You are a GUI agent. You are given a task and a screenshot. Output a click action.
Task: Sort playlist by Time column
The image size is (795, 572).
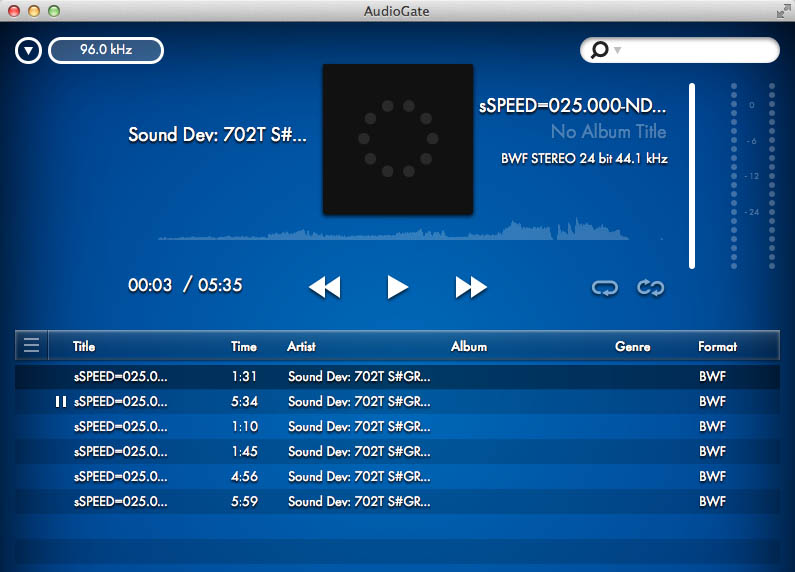(x=243, y=347)
